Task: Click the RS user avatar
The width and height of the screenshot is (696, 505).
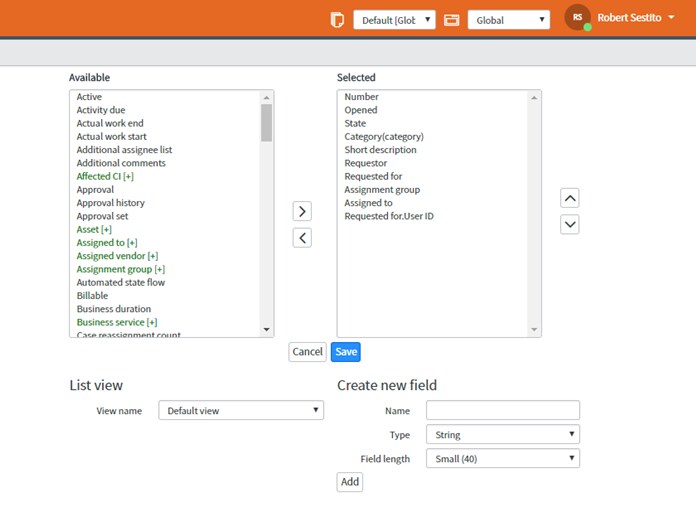Action: pyautogui.click(x=577, y=17)
